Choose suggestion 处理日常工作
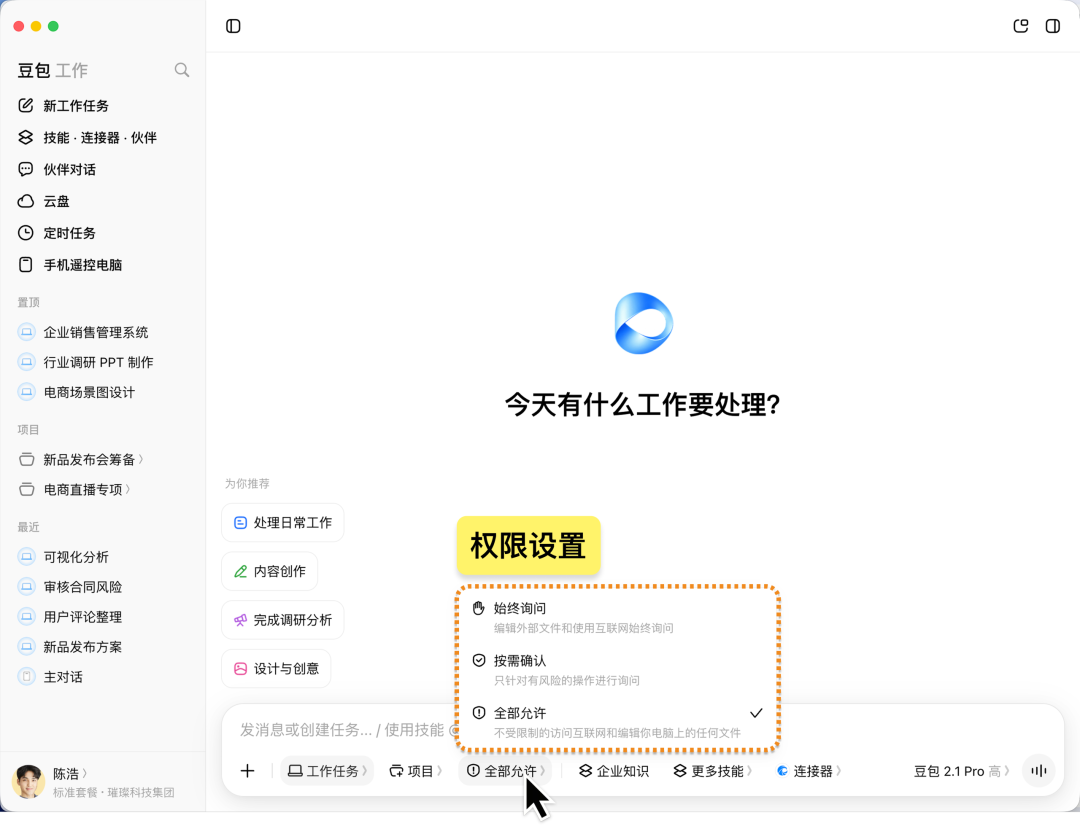Viewport: 1080px width, 826px height. pos(282,522)
